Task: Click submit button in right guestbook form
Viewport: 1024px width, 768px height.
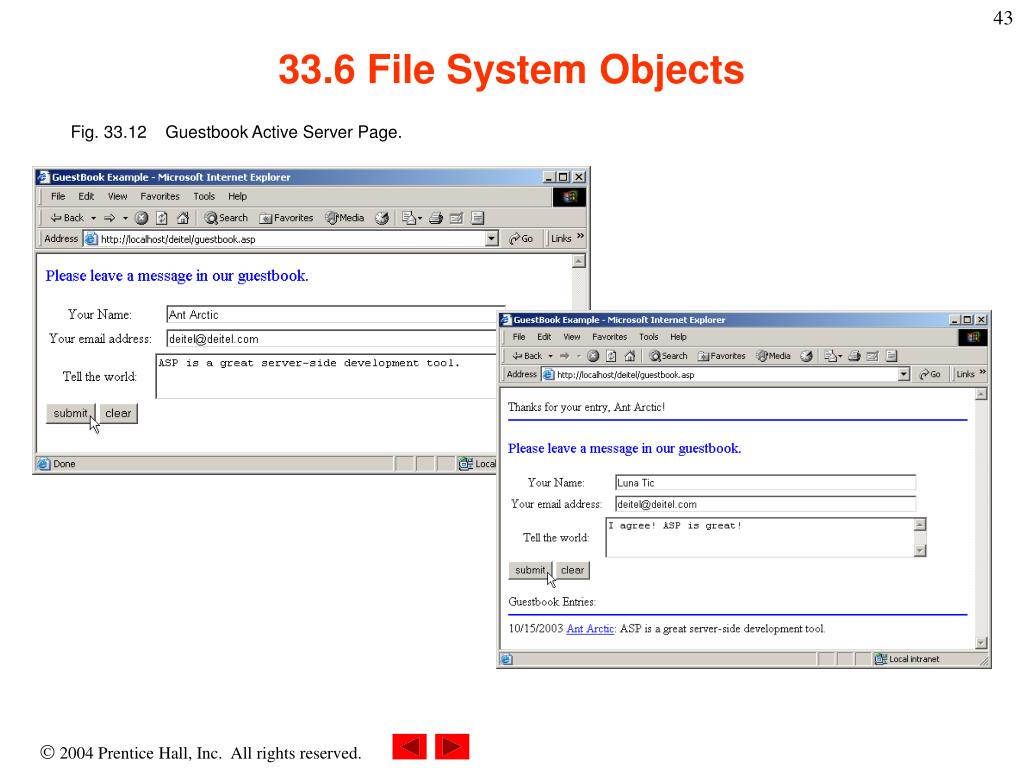Action: click(x=530, y=570)
